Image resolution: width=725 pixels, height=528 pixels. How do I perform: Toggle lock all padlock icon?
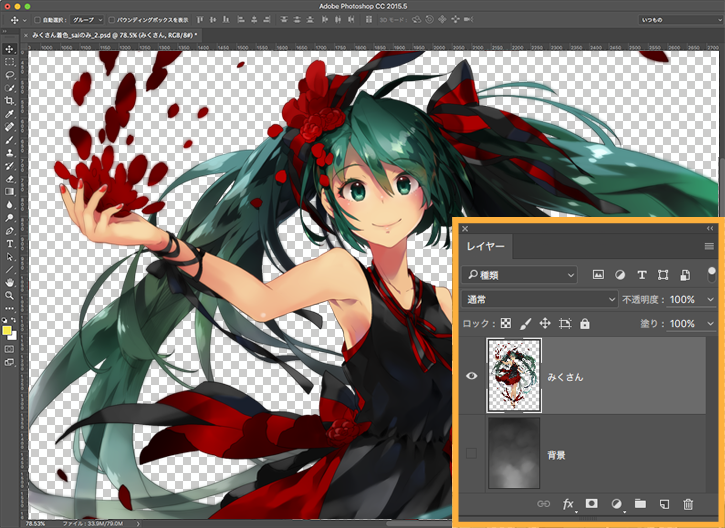585,323
